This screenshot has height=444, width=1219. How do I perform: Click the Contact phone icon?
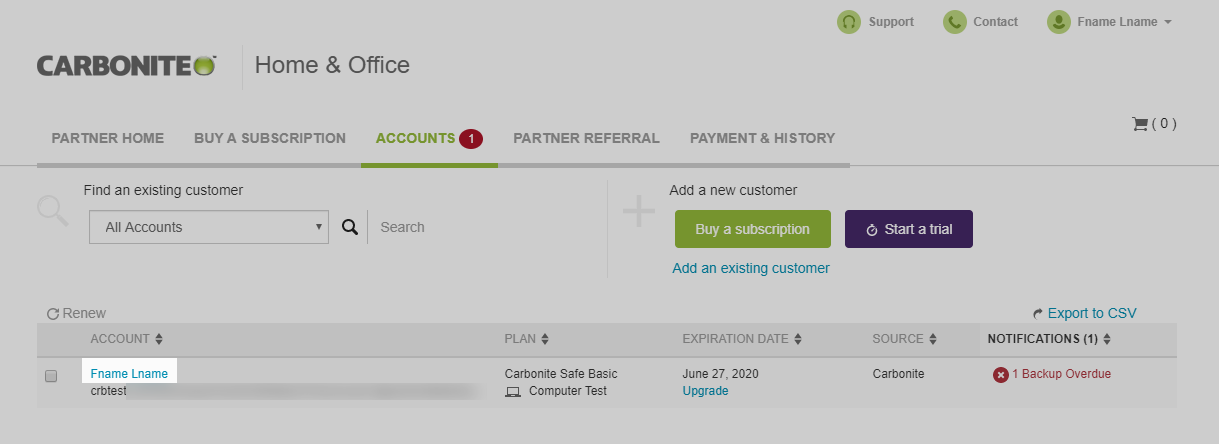pyautogui.click(x=955, y=22)
